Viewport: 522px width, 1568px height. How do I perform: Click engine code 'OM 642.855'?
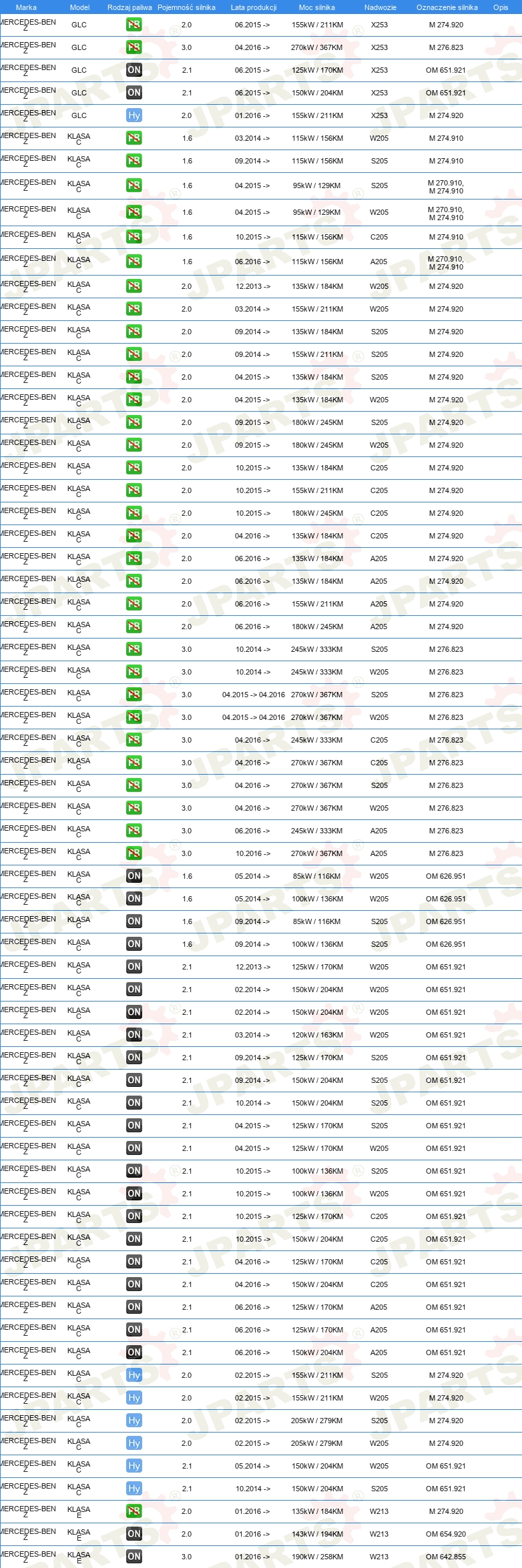(x=446, y=1557)
